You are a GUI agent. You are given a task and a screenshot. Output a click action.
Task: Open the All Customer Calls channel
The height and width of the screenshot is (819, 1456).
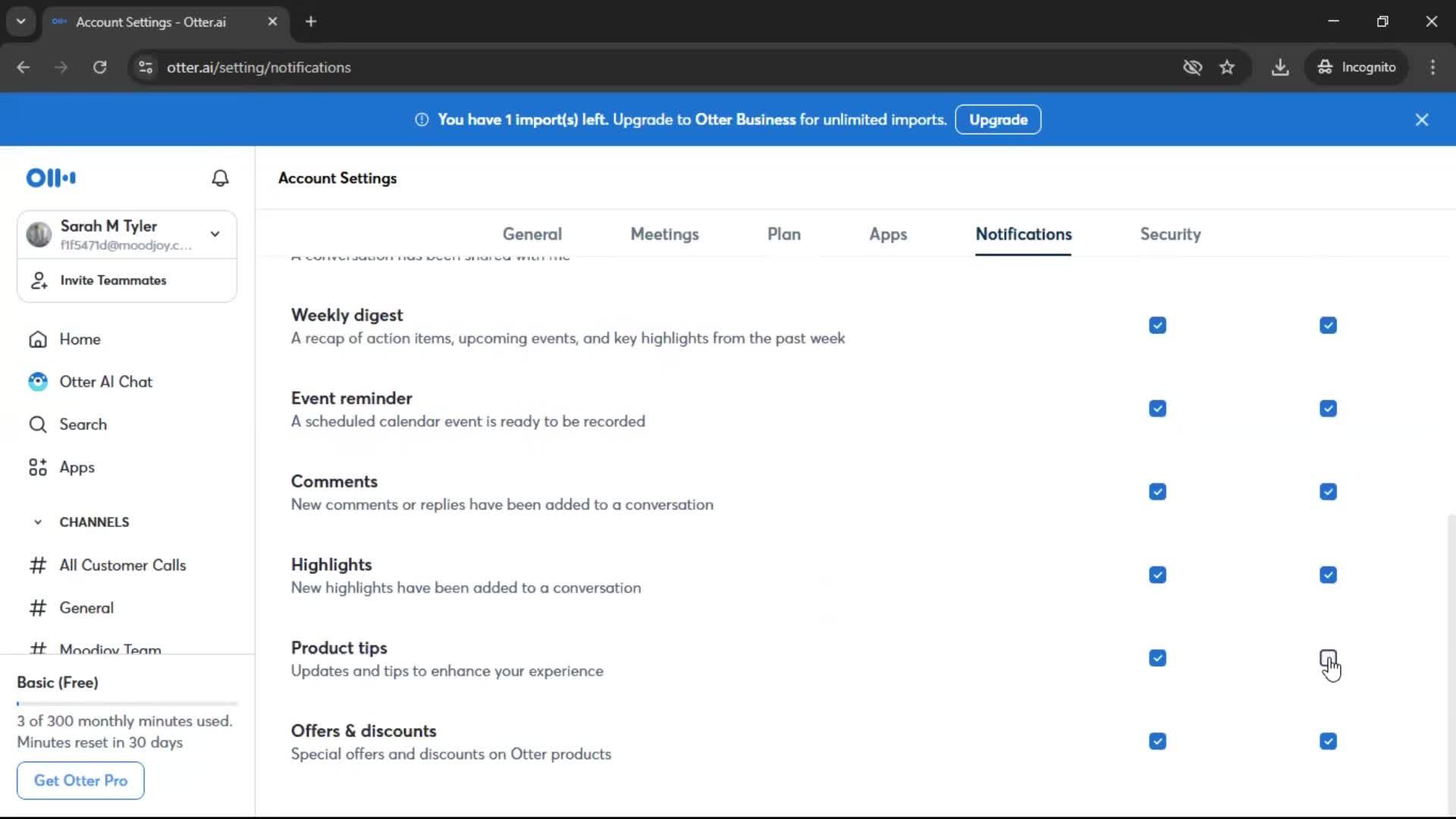[123, 565]
